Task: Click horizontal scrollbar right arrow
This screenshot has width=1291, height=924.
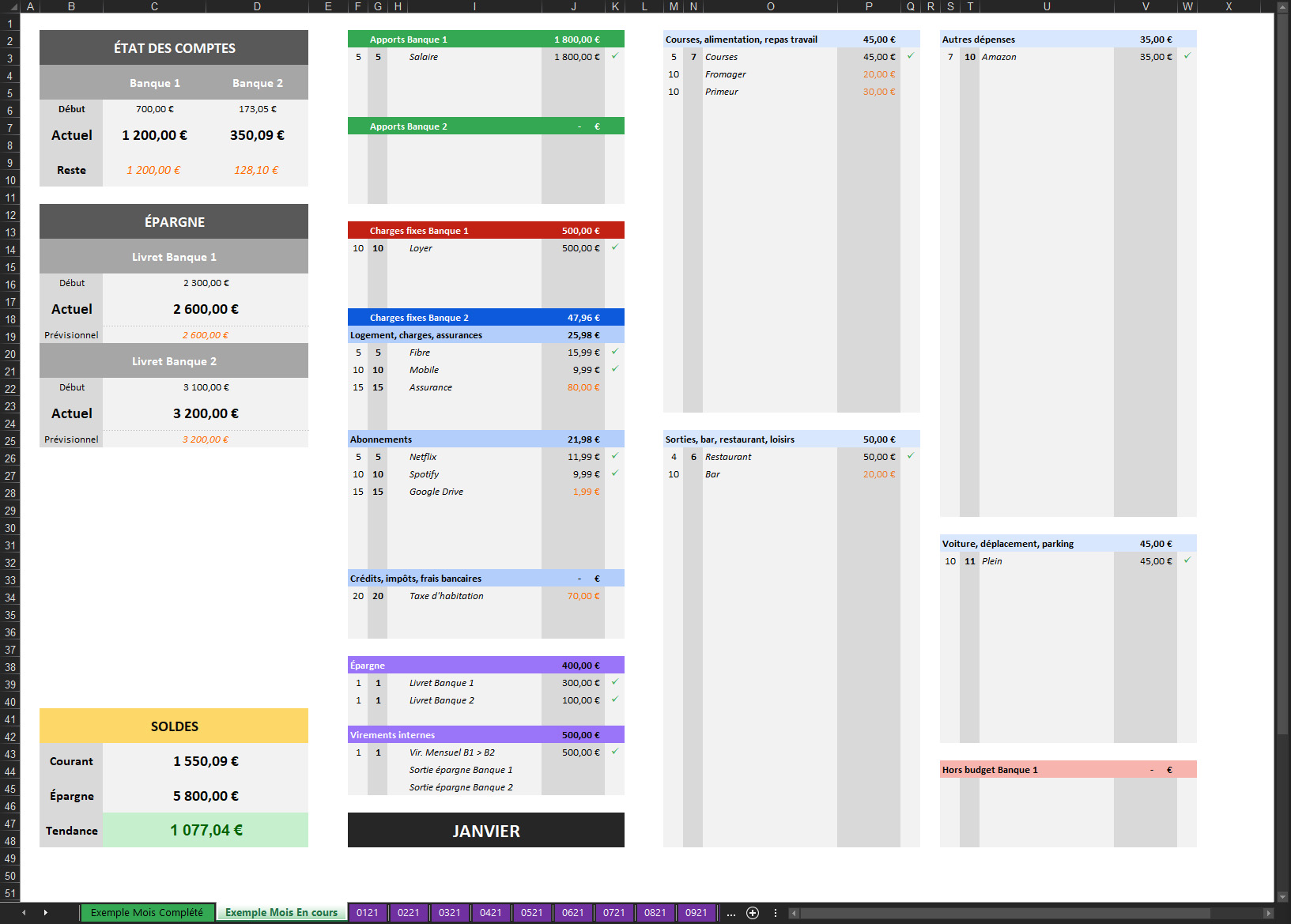Action: point(1268,913)
